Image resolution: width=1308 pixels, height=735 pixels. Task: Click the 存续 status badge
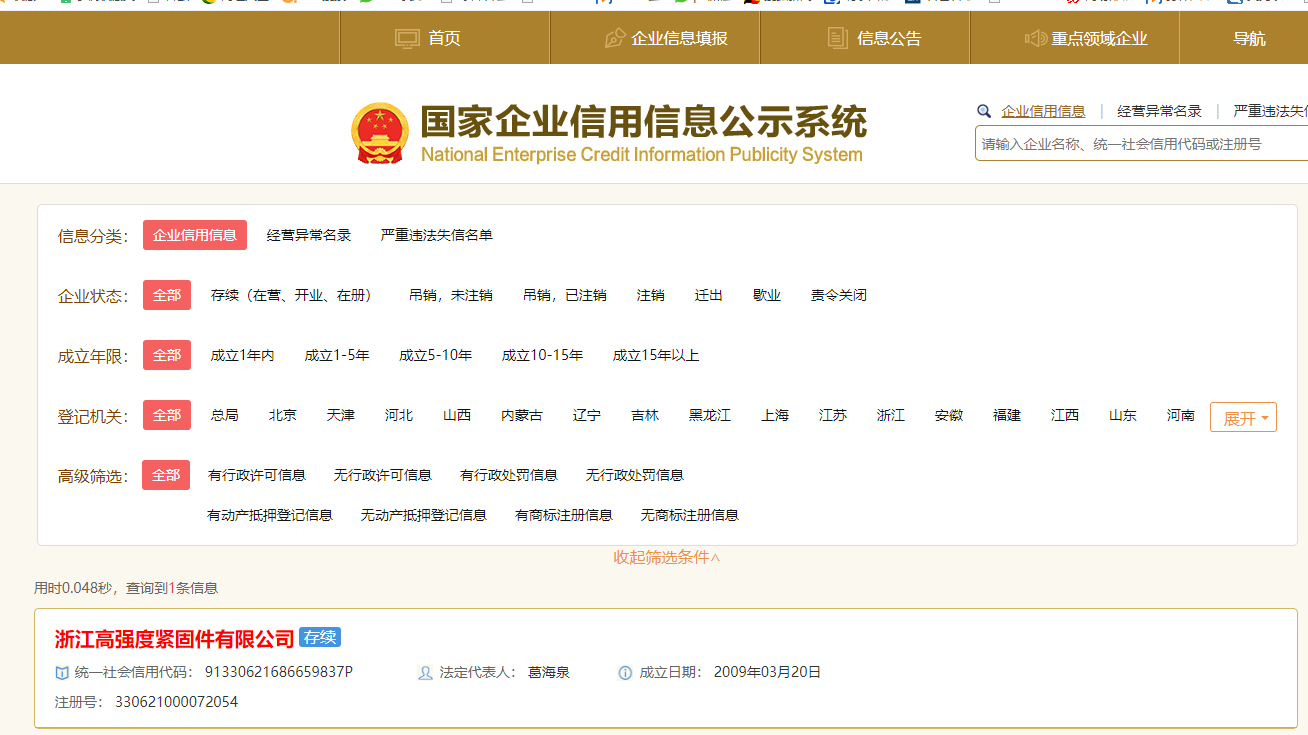pos(320,637)
